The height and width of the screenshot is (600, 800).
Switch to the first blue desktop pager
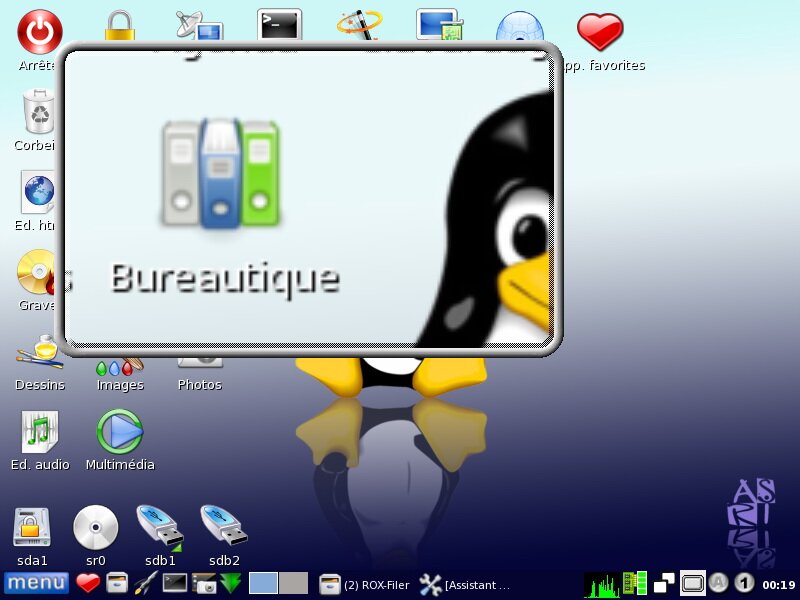[263, 583]
